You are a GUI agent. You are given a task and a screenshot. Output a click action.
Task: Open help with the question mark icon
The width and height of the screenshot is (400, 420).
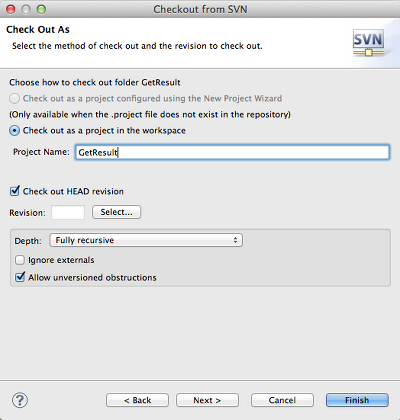(x=20, y=400)
